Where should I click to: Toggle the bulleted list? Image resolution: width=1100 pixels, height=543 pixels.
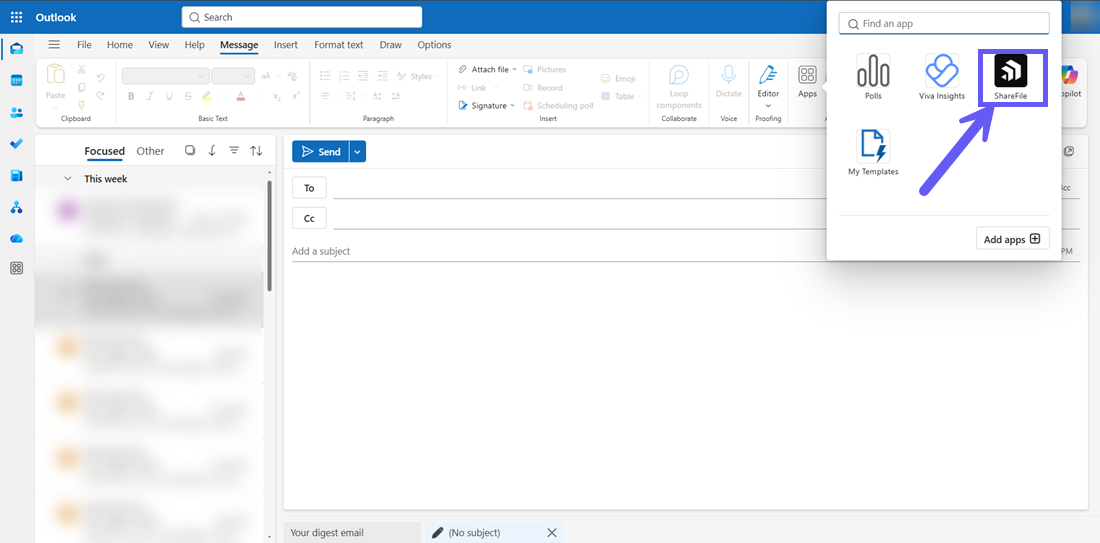325,76
